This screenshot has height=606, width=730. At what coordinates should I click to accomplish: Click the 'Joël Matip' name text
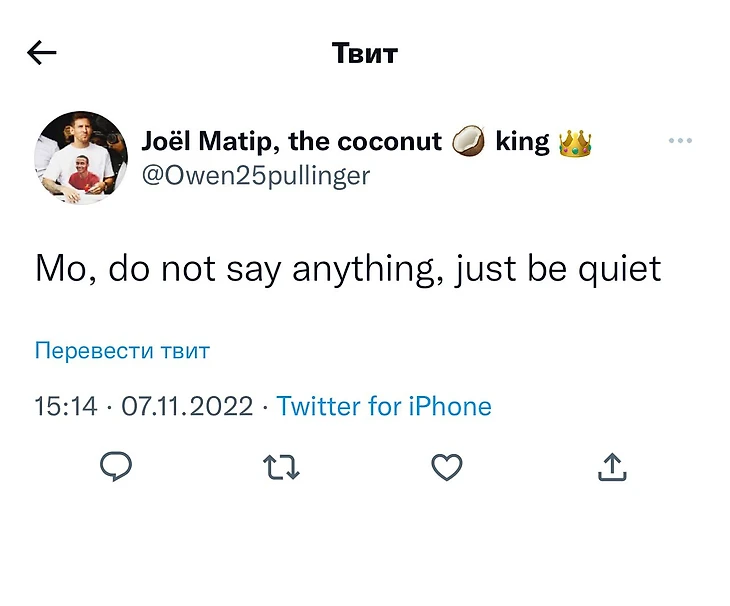(210, 141)
